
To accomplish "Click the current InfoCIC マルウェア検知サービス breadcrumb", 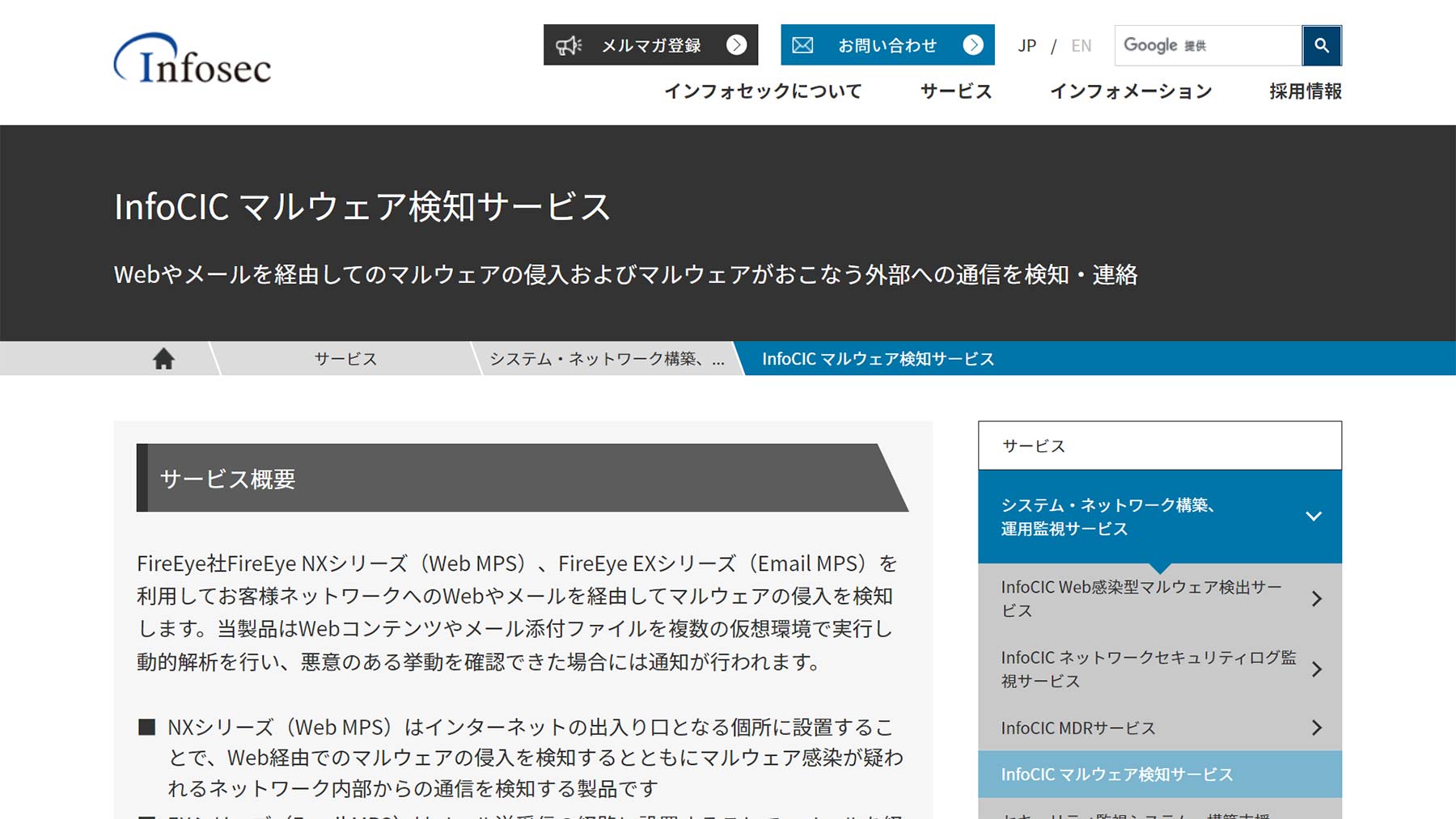I will tap(878, 358).
